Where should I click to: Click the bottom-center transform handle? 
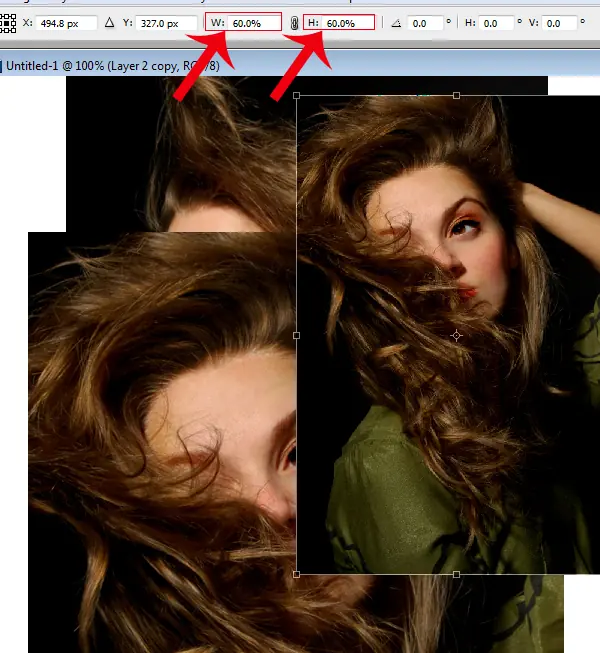point(456,575)
